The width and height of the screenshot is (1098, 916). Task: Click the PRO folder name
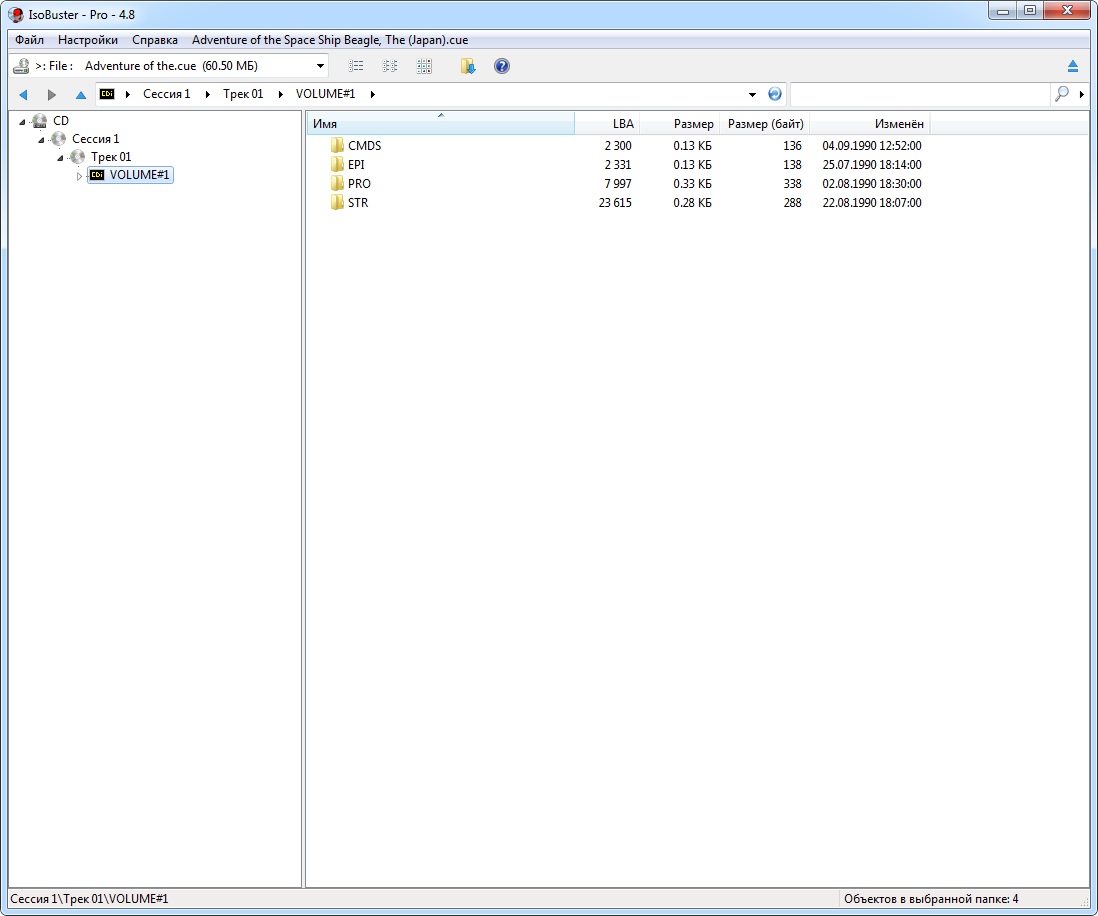pos(359,183)
